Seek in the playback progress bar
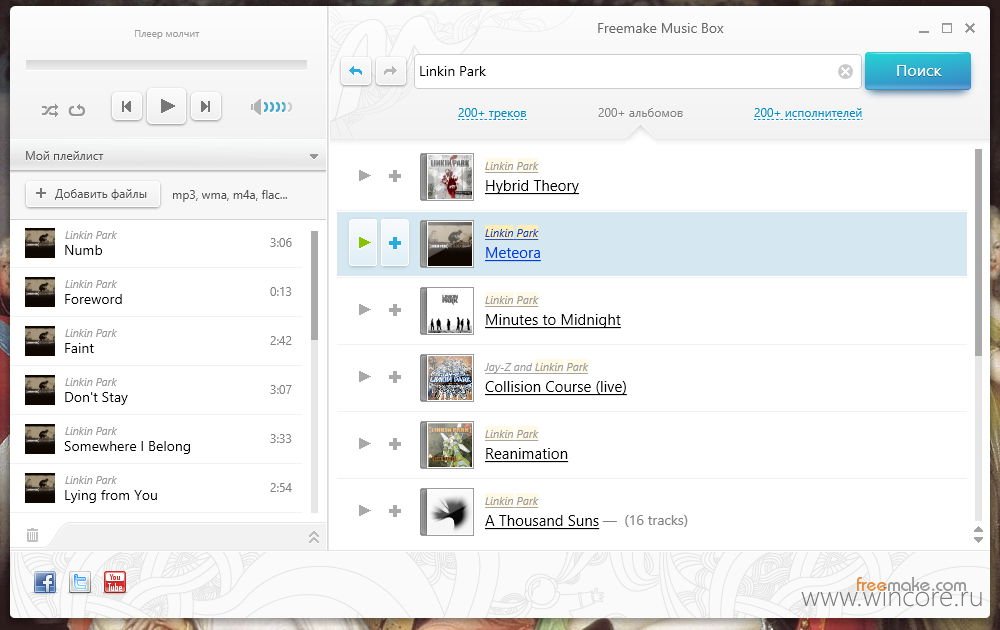 click(166, 64)
